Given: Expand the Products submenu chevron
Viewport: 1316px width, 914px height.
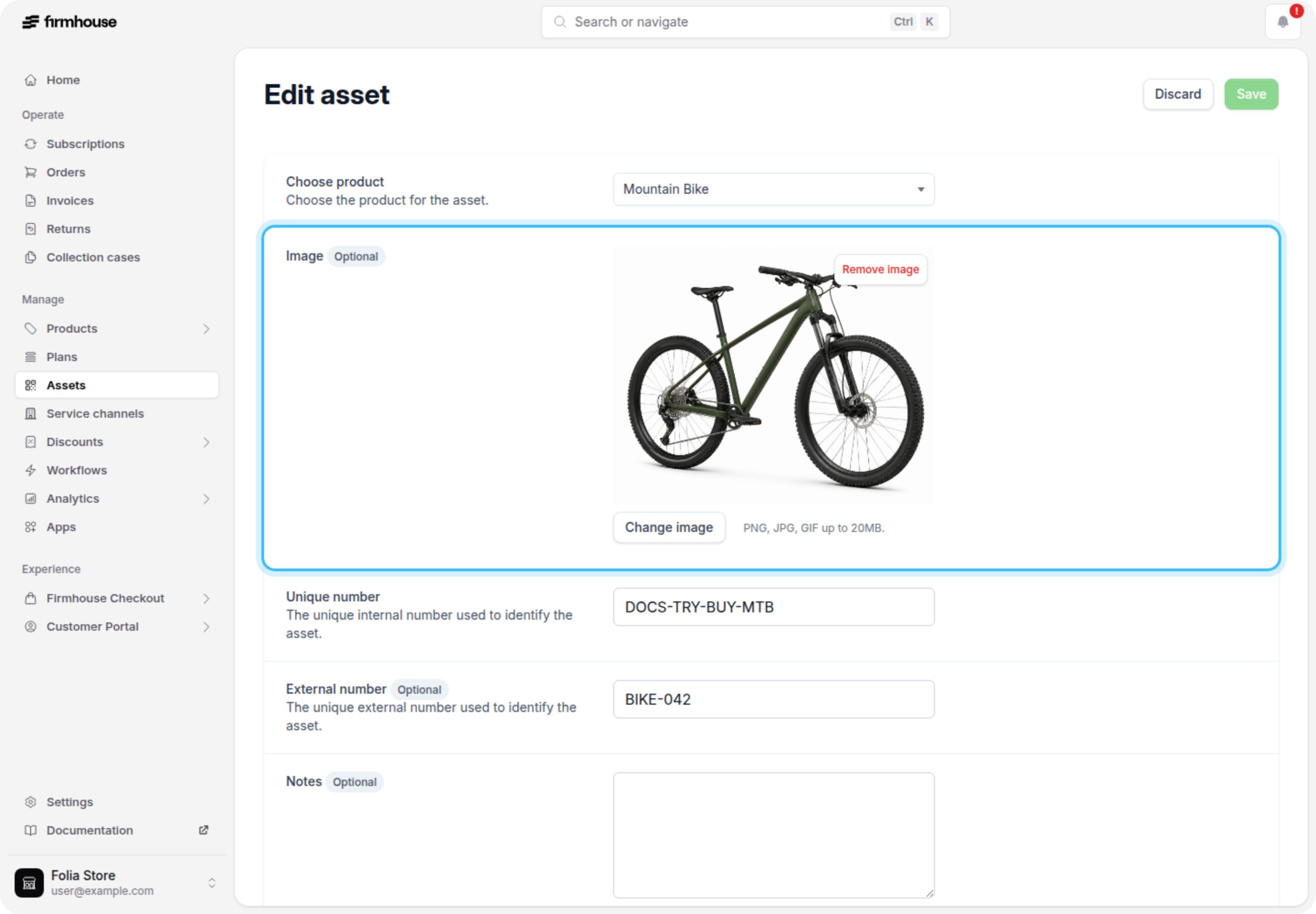Looking at the screenshot, I should tap(206, 329).
